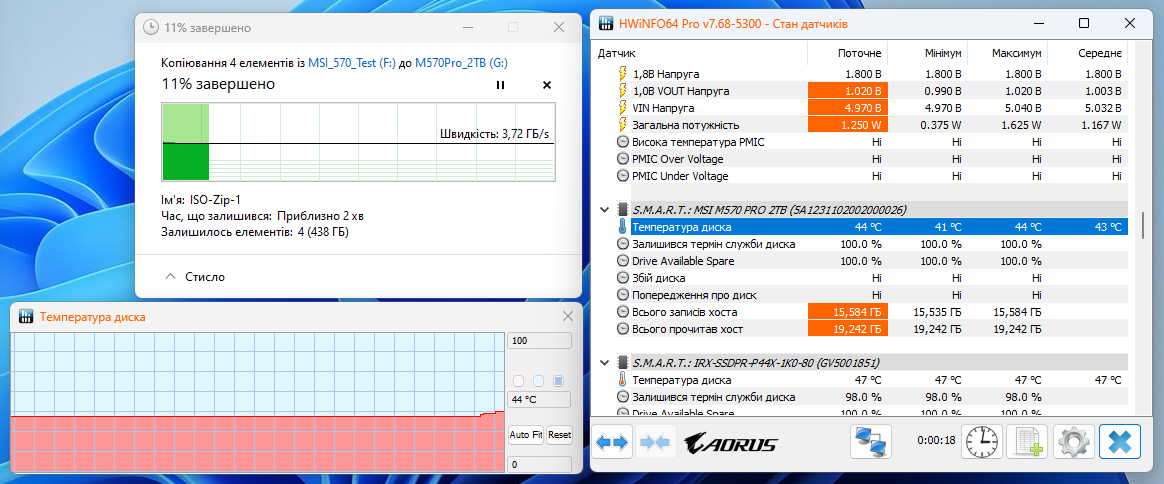Click the graph maximum value field showing 100

(539, 341)
